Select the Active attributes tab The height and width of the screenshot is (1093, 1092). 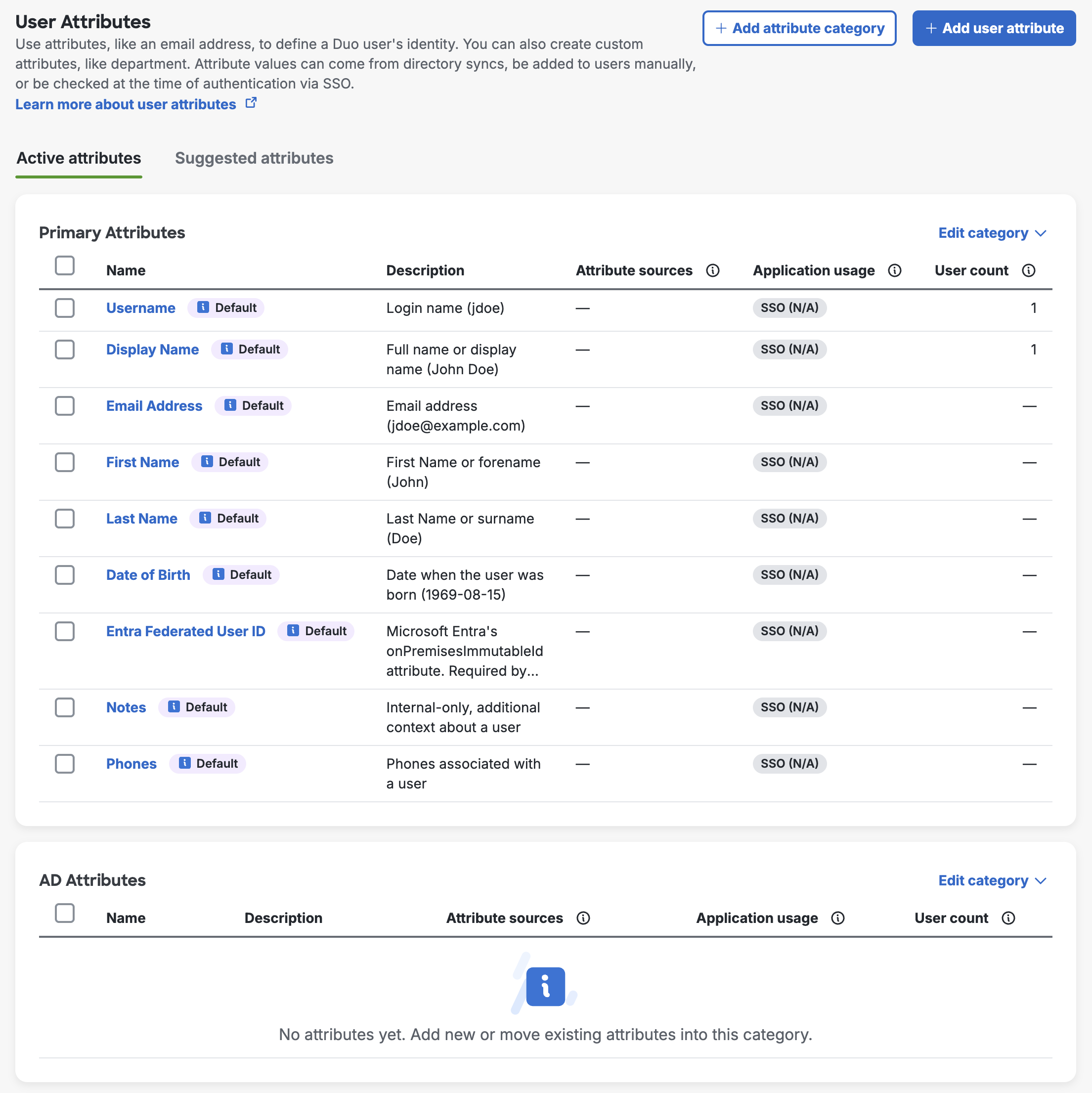pyautogui.click(x=78, y=158)
